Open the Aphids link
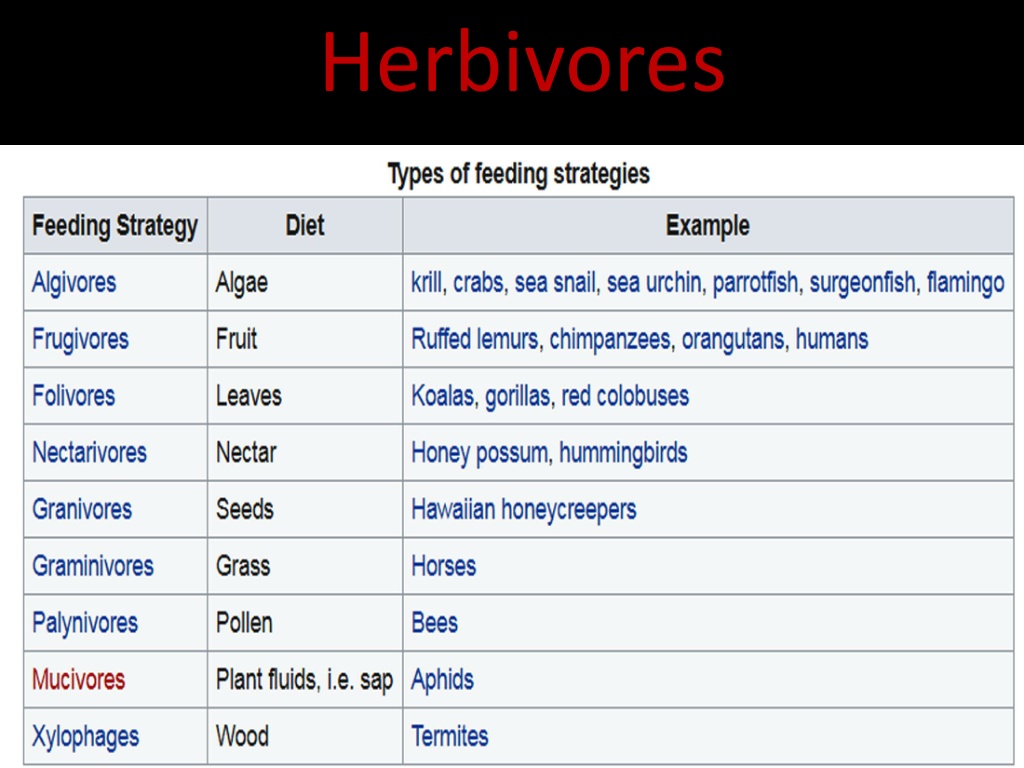This screenshot has width=1024, height=768. (x=442, y=680)
